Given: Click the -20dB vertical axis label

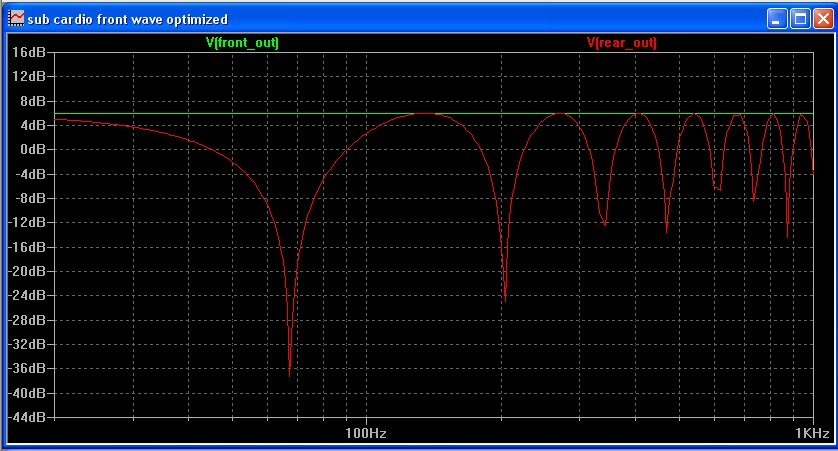Looking at the screenshot, I should (x=27, y=271).
